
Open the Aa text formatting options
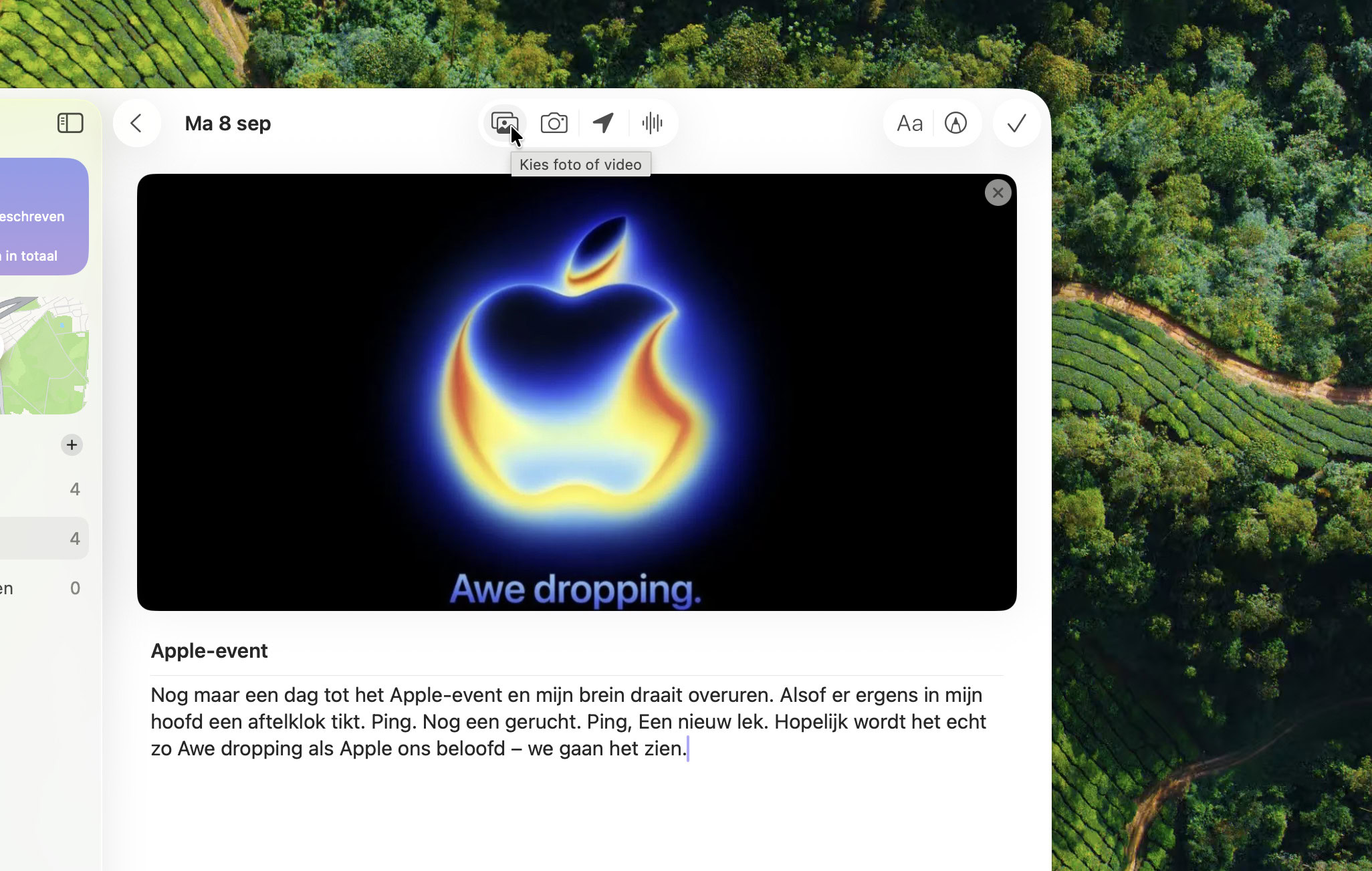coord(909,123)
